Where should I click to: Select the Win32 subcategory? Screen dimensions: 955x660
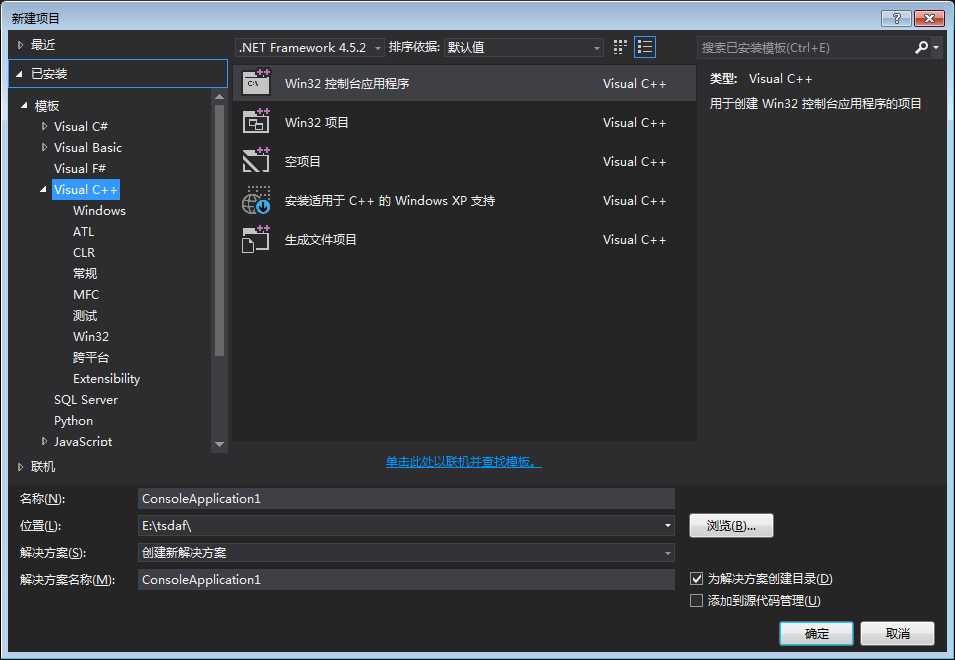tap(91, 336)
